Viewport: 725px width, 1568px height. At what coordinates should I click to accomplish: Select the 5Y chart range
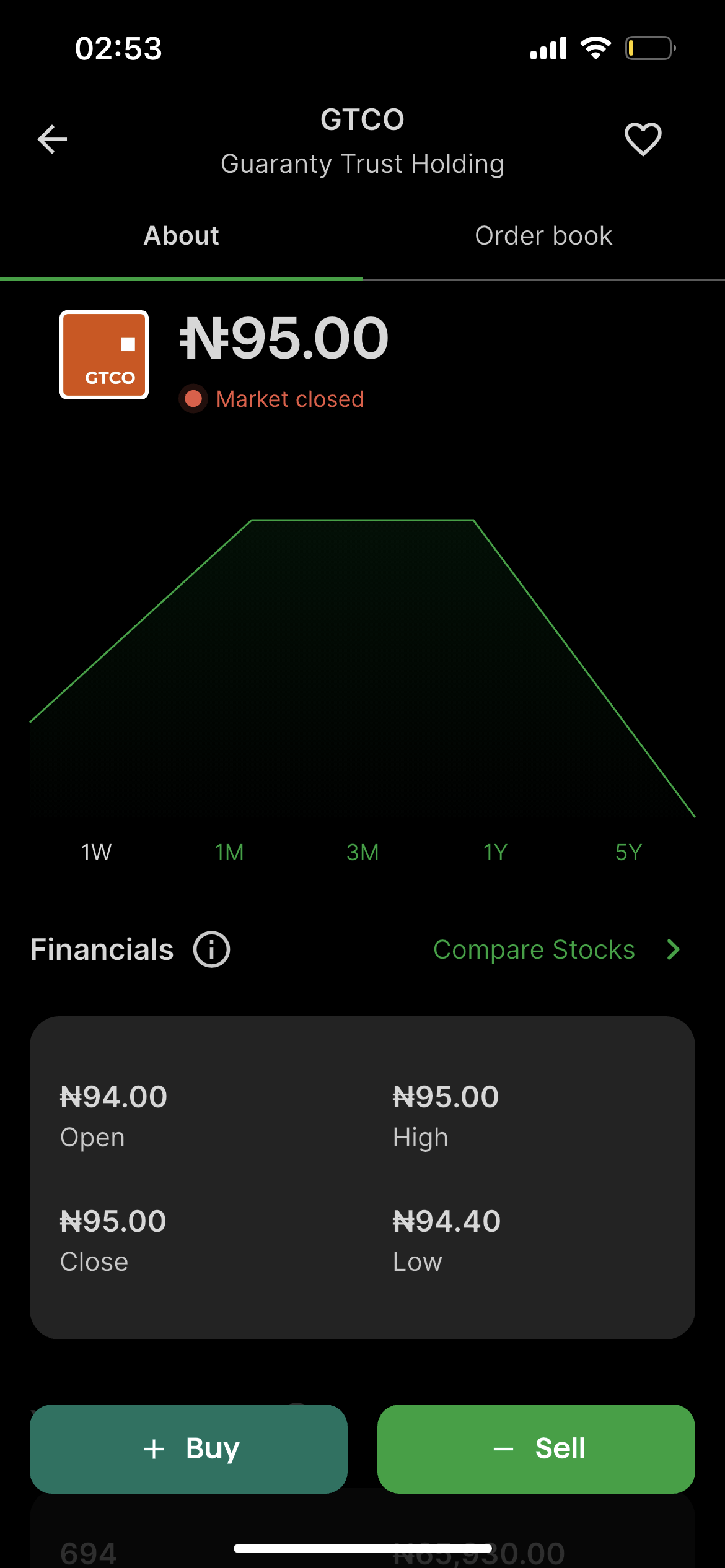pos(628,853)
